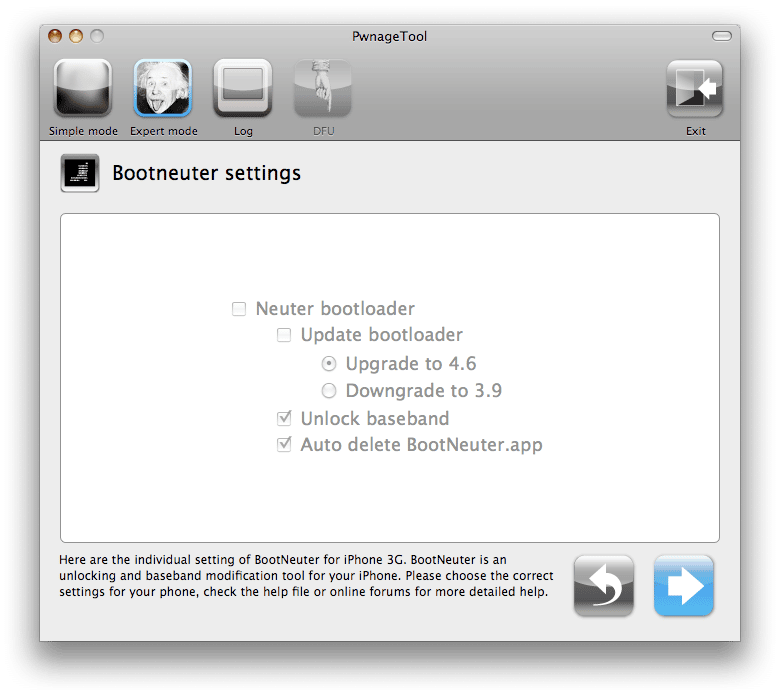Click the toolbar toggle pill button
780x696 pixels.
click(721, 36)
